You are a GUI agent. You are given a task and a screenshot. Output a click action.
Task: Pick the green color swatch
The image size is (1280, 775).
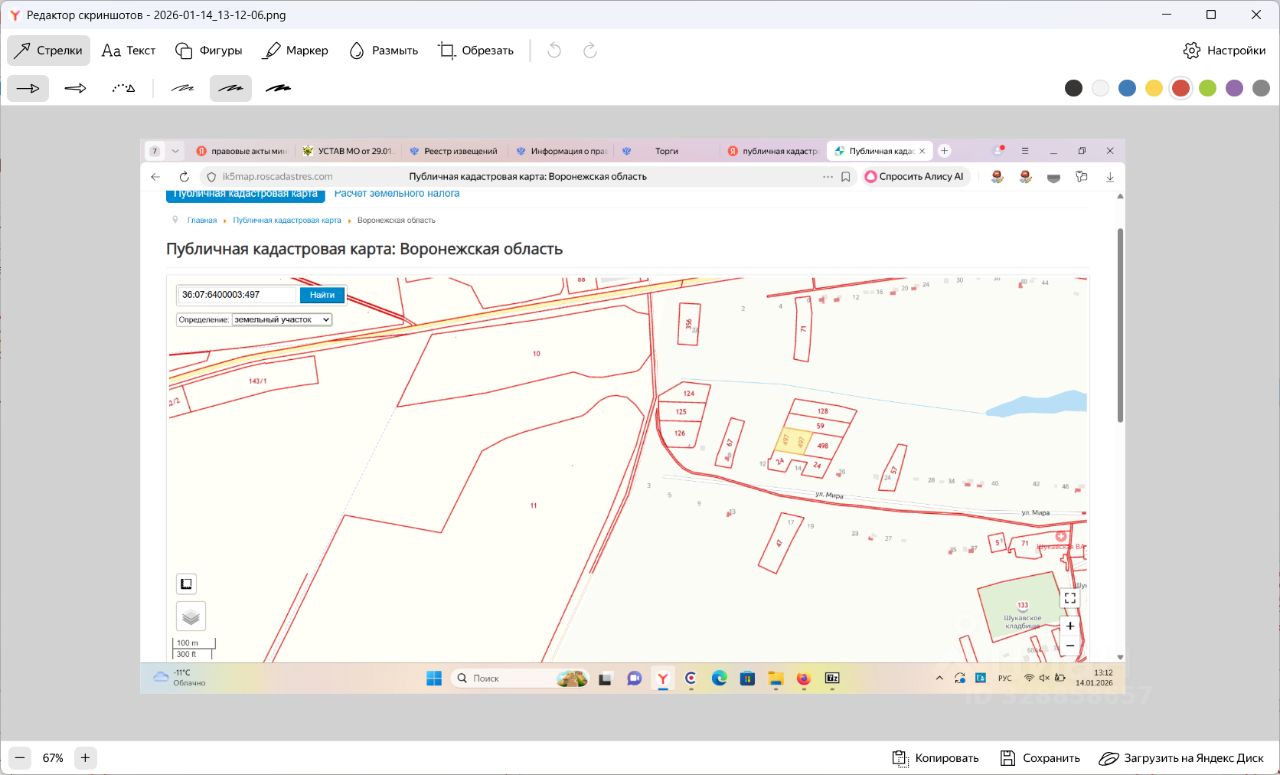click(x=1207, y=88)
